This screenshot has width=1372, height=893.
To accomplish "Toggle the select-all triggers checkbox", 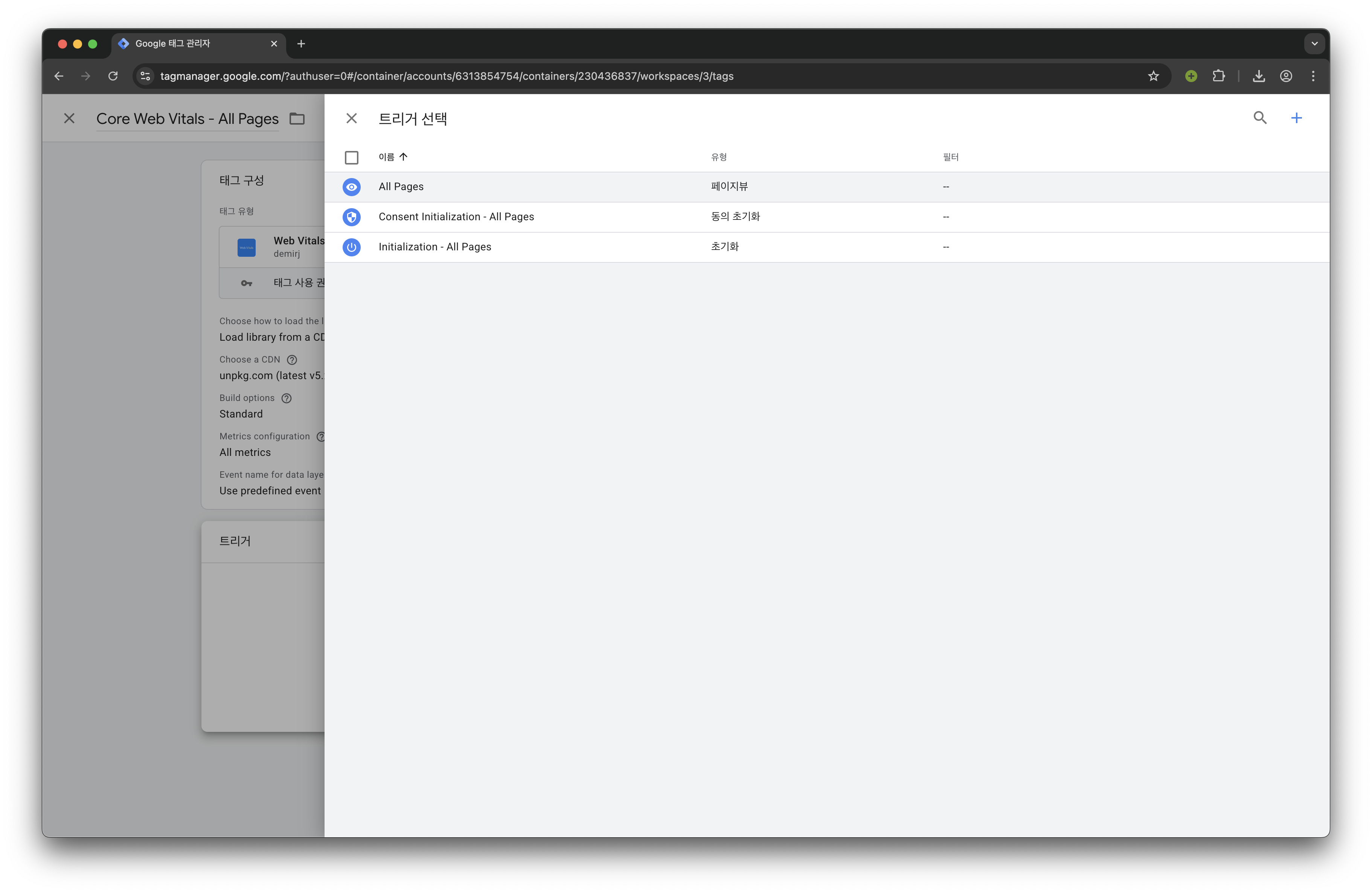I will tap(351, 157).
